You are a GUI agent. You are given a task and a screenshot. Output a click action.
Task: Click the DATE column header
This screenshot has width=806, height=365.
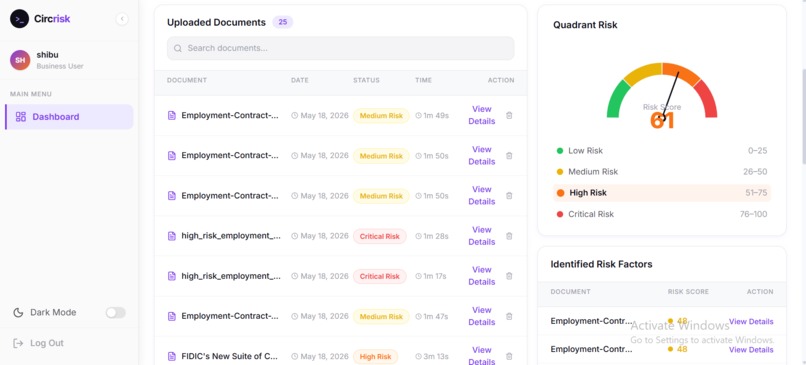[x=300, y=80]
